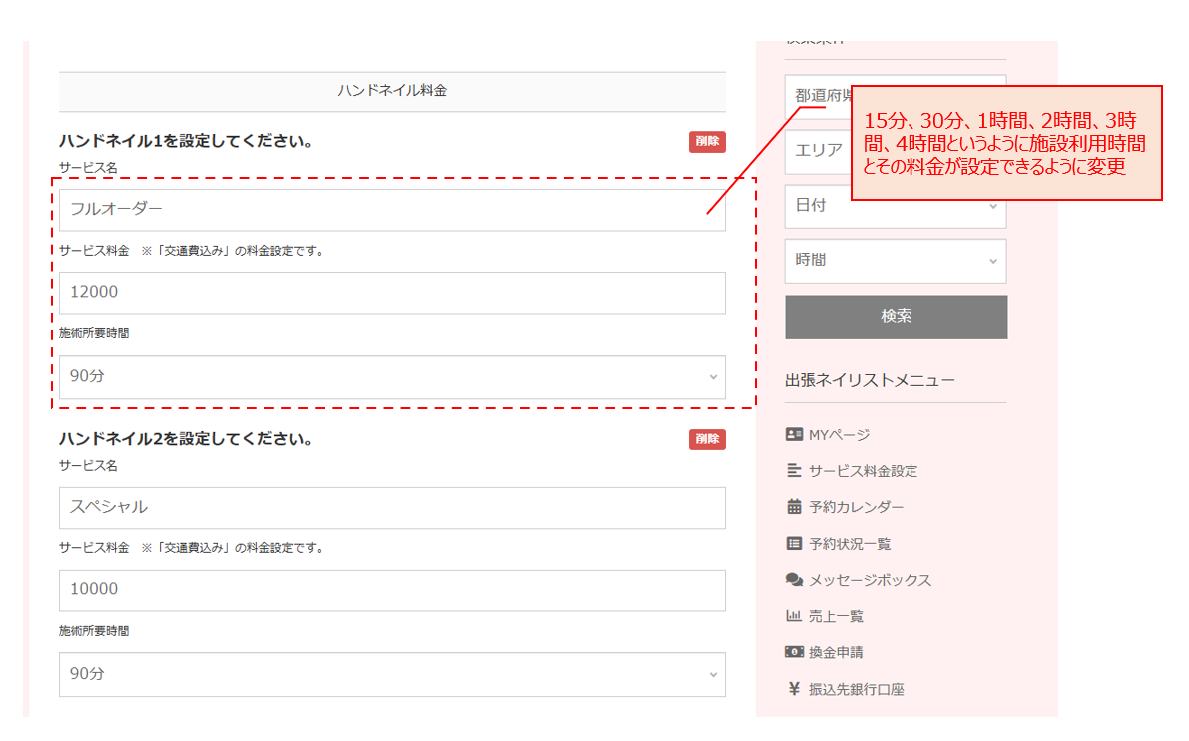Click the 振込先銀行口座 yen icon
The width and height of the screenshot is (1189, 741).
794,689
